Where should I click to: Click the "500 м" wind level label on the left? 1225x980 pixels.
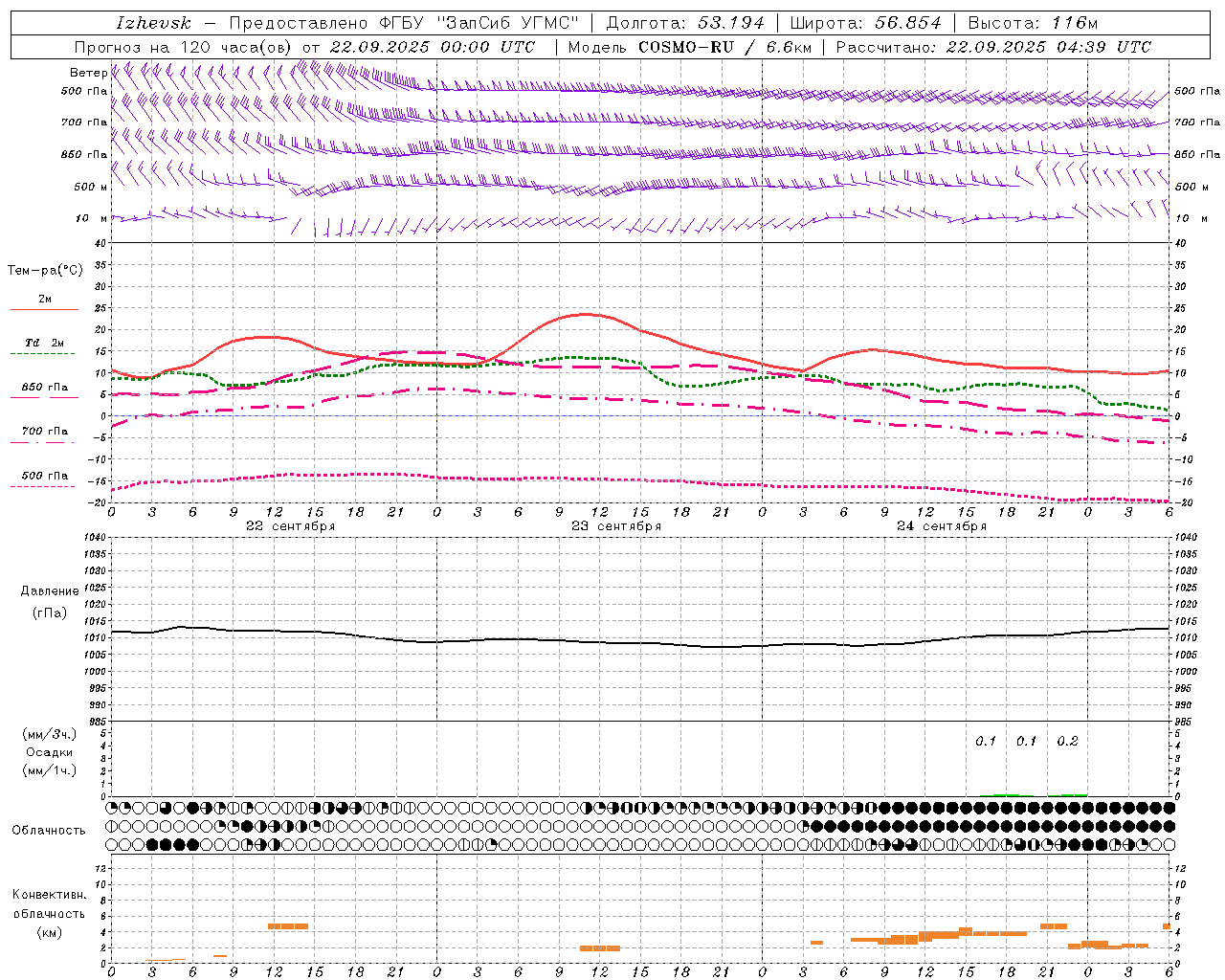tap(91, 187)
